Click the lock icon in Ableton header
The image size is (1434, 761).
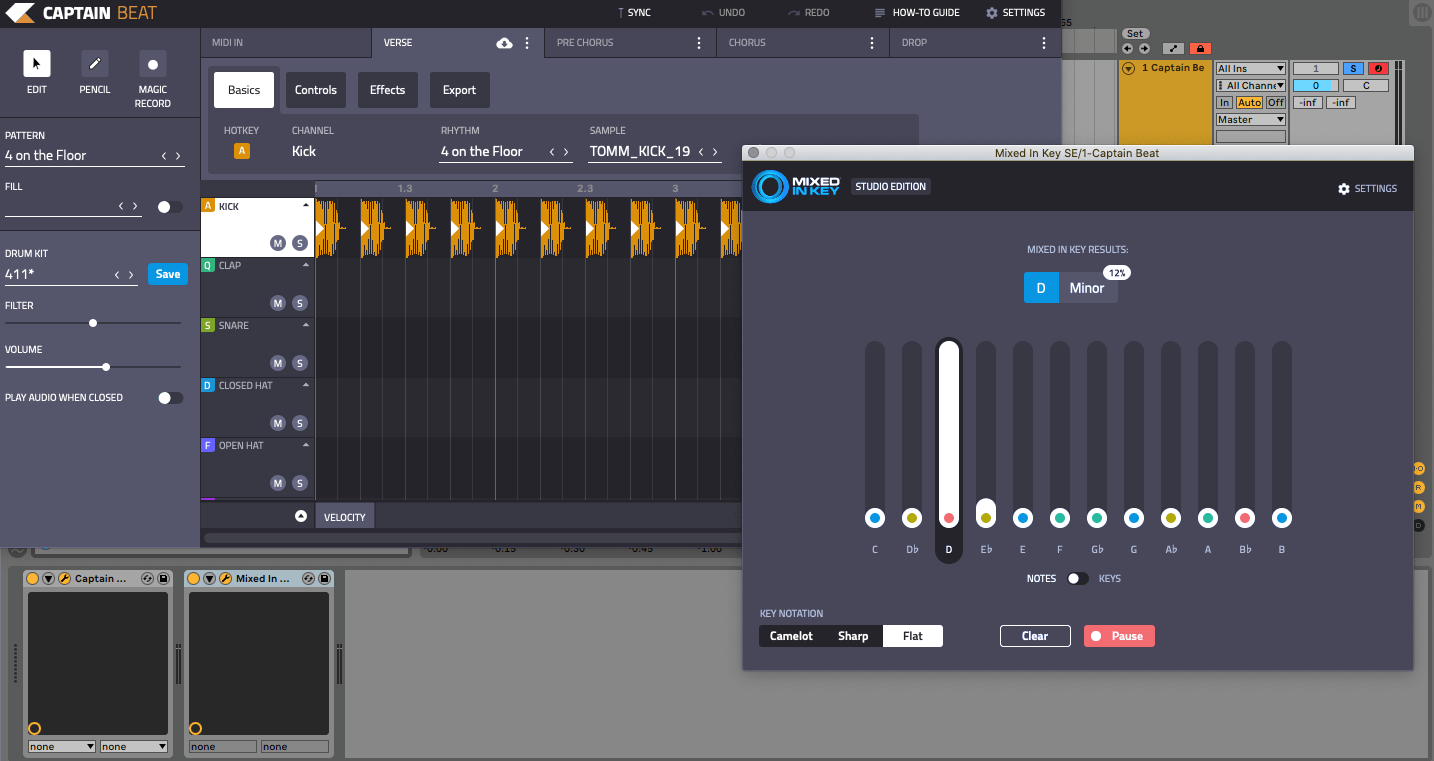coord(1199,48)
